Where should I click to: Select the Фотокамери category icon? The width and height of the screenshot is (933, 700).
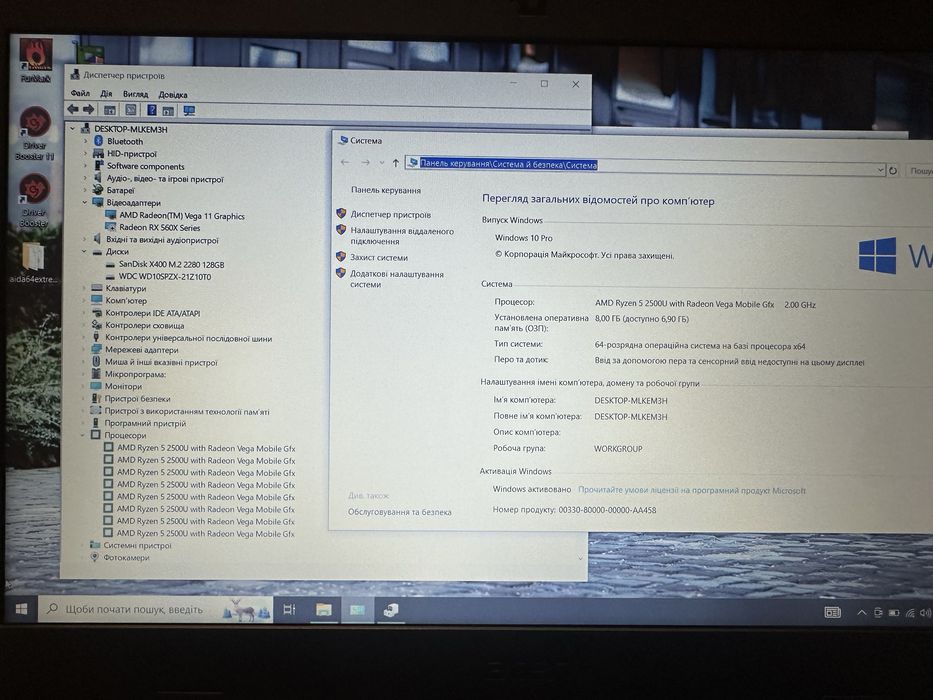click(94, 557)
